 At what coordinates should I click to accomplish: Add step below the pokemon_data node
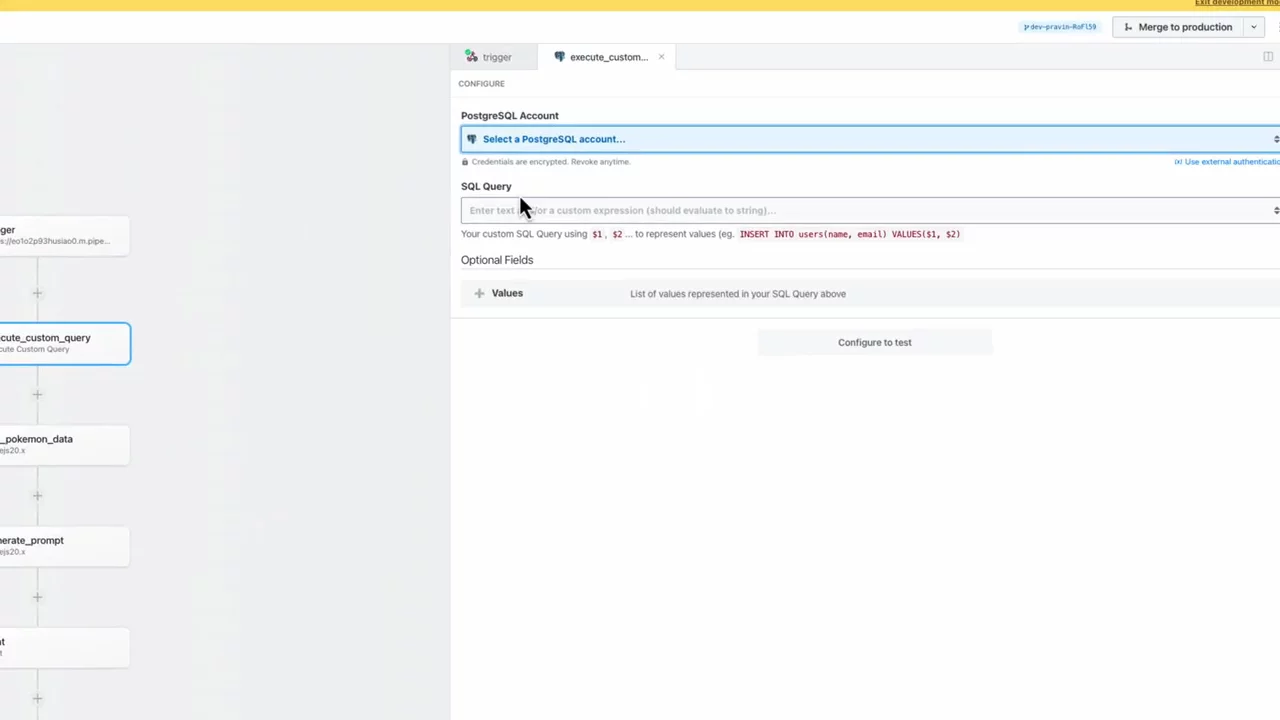point(37,496)
